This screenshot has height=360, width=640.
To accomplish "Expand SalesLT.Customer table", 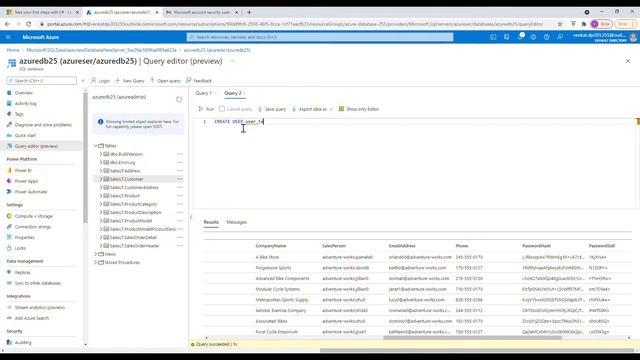I will coord(101,179).
